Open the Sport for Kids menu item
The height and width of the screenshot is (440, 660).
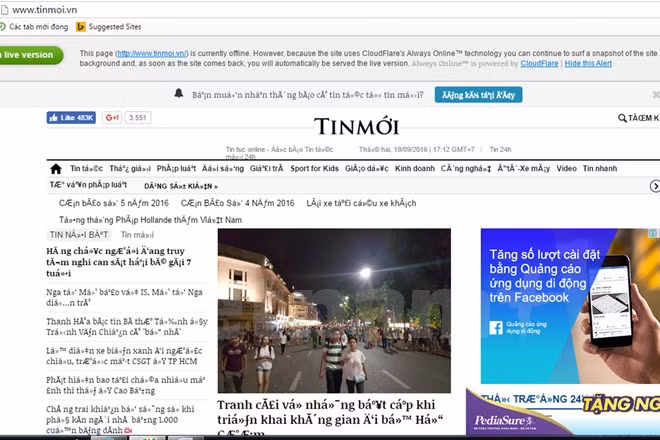[314, 169]
